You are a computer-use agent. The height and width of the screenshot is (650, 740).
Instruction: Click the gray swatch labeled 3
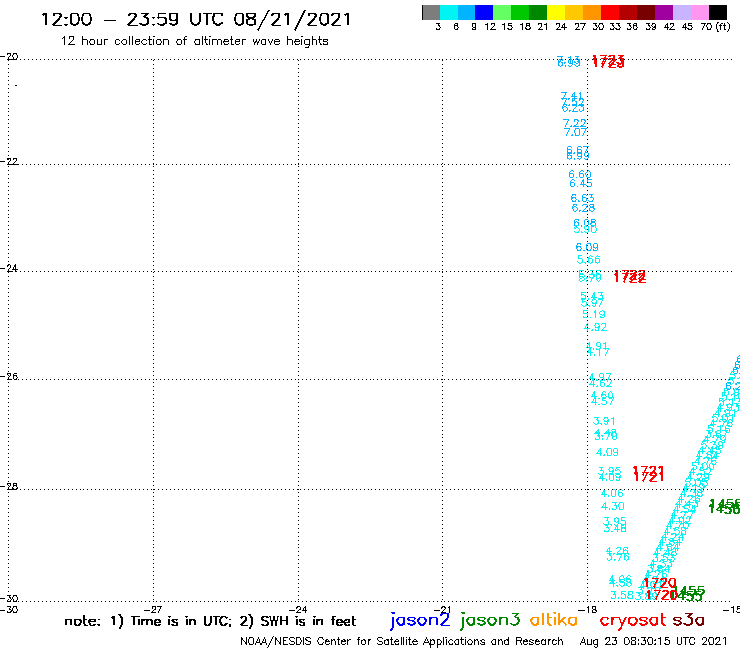coord(431,12)
